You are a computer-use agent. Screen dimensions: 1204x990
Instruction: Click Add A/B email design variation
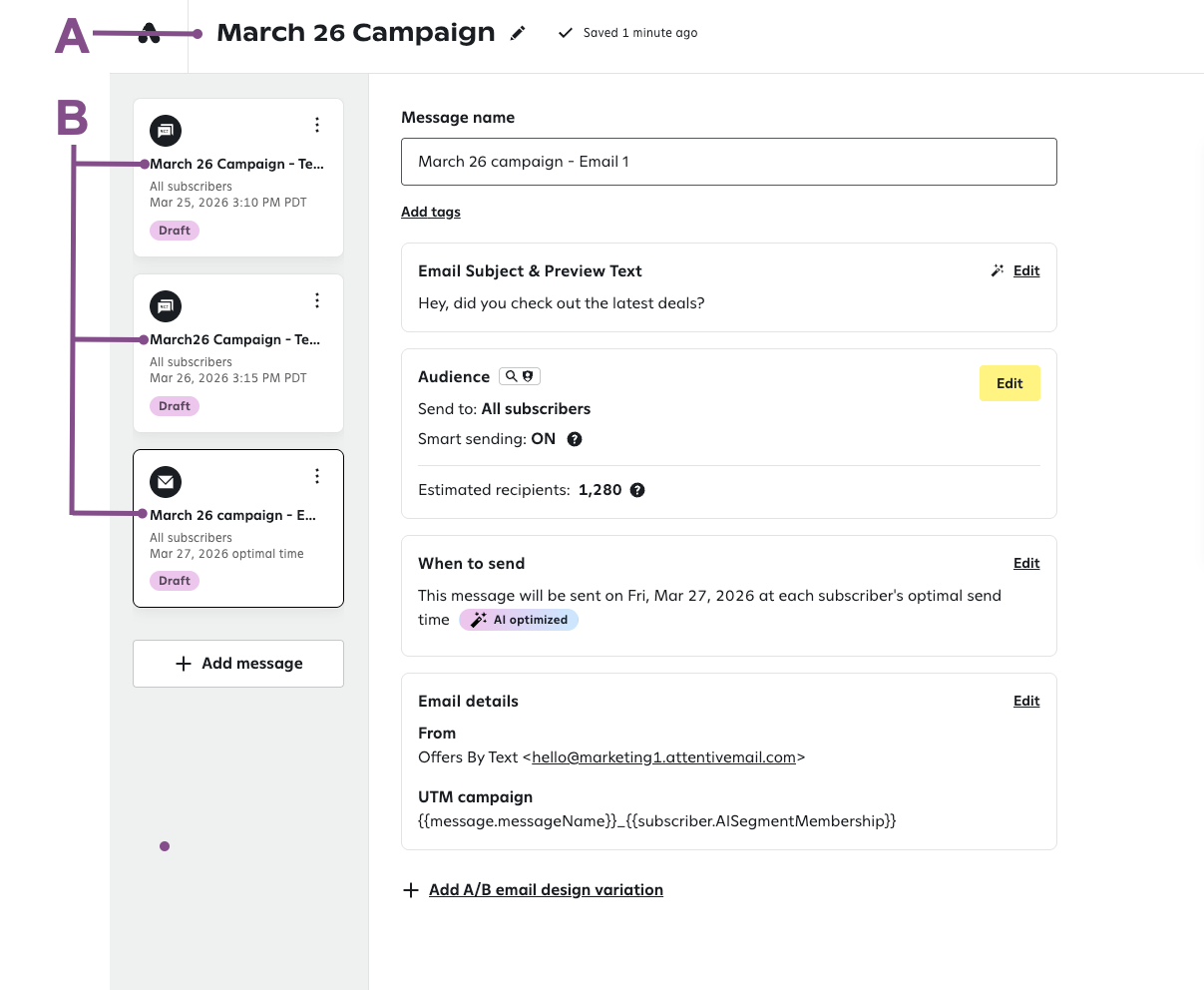(545, 890)
